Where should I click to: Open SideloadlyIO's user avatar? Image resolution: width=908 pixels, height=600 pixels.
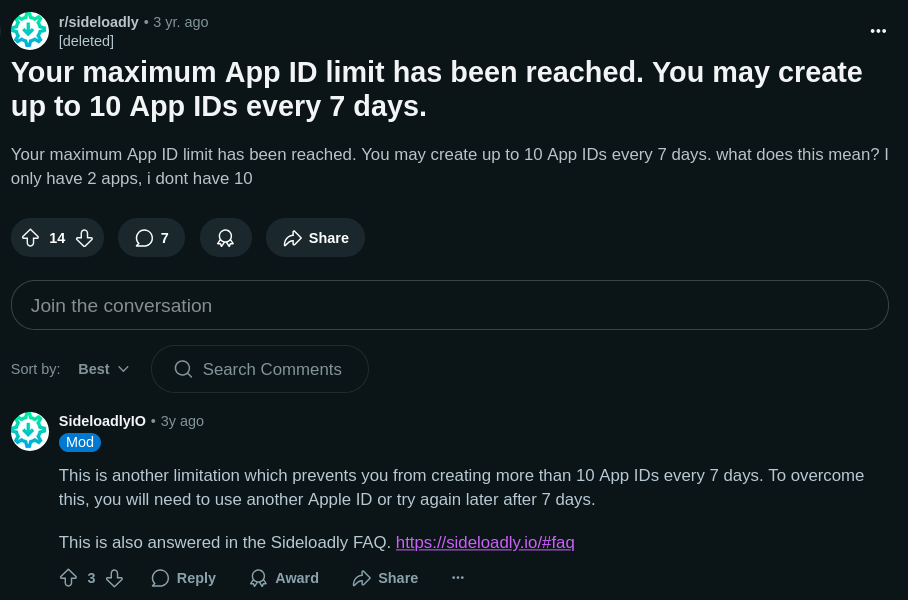click(30, 431)
